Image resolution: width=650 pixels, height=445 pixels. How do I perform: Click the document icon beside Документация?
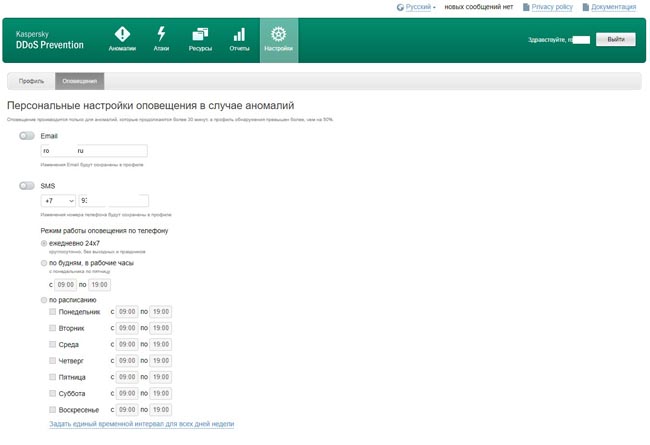tap(586, 7)
